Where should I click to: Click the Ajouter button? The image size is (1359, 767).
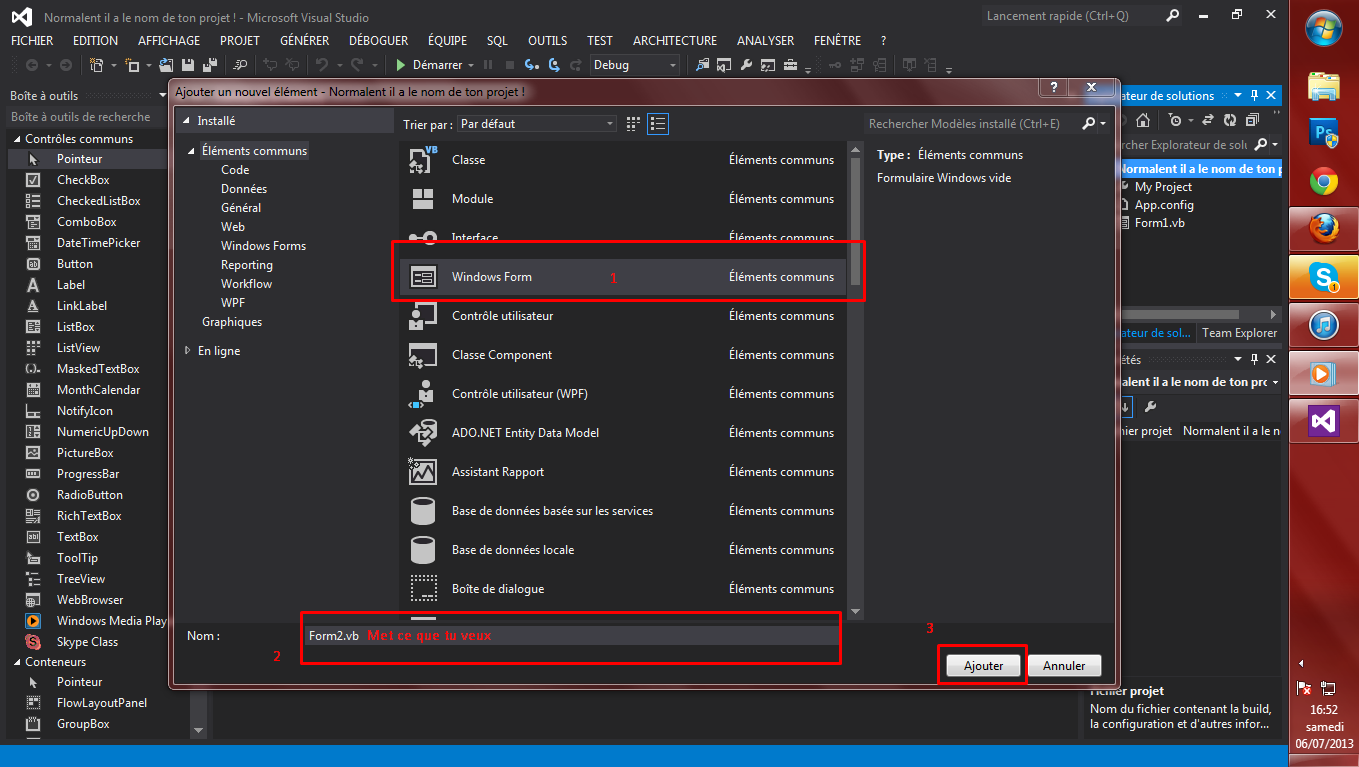point(983,666)
